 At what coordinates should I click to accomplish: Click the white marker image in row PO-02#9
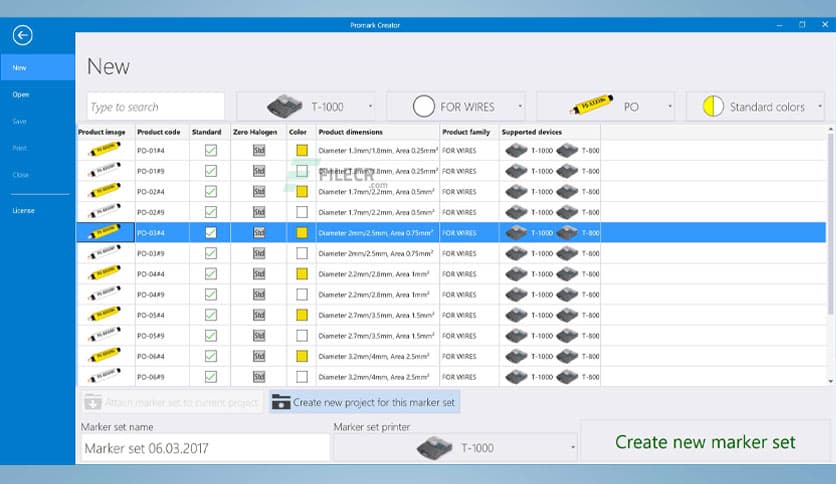pyautogui.click(x=104, y=212)
